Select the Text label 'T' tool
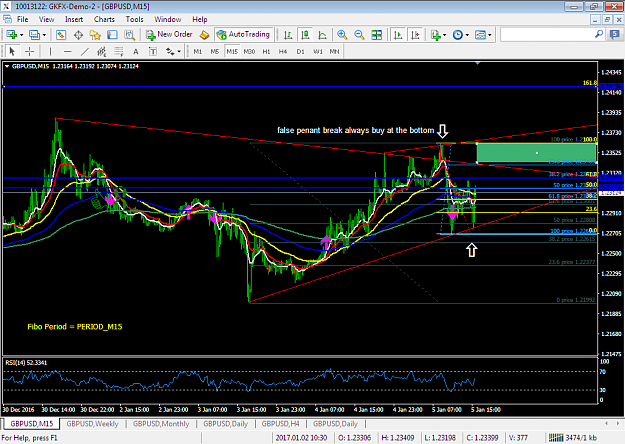625x444 pixels. (x=153, y=51)
